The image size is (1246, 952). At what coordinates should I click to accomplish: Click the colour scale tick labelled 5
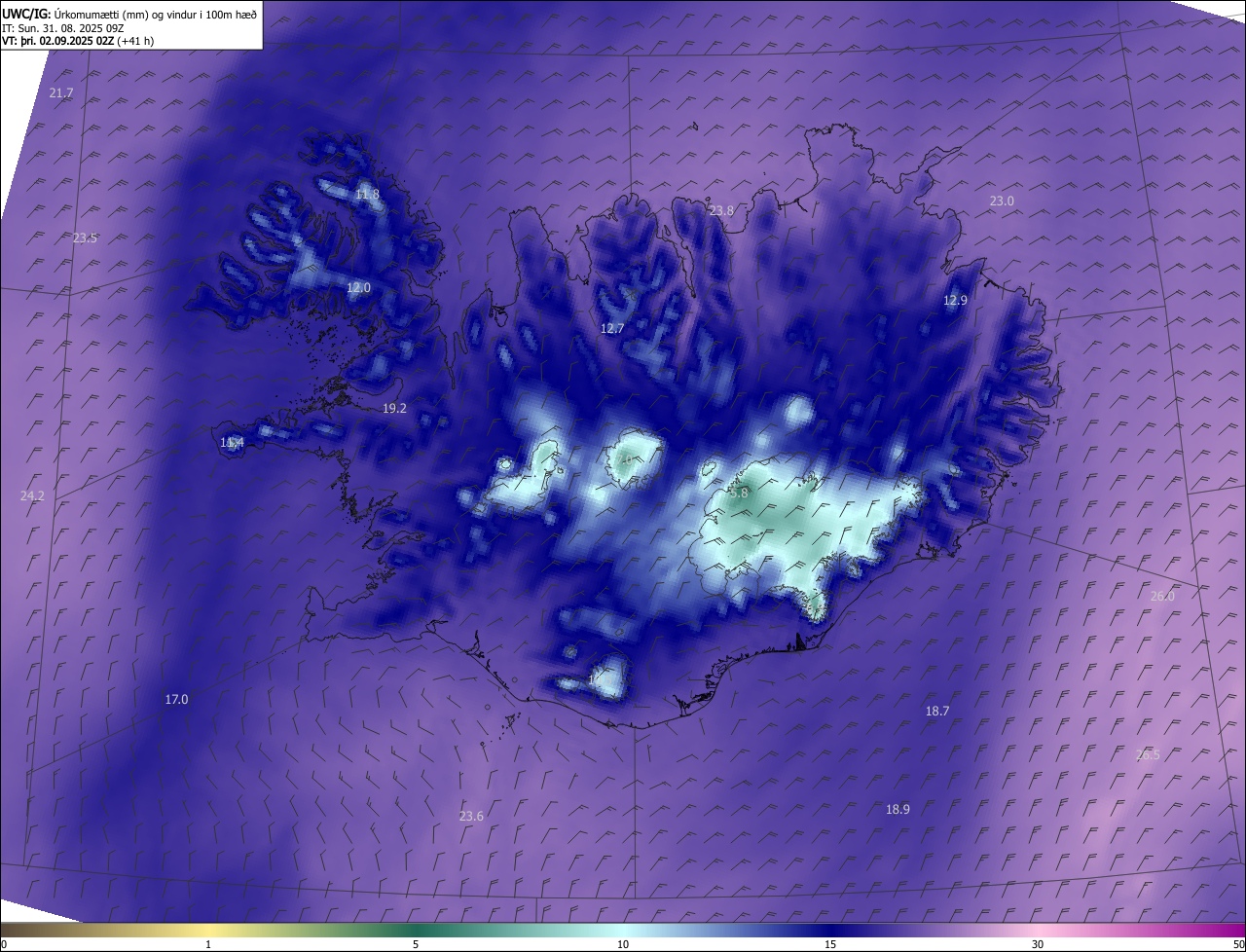pos(416,944)
